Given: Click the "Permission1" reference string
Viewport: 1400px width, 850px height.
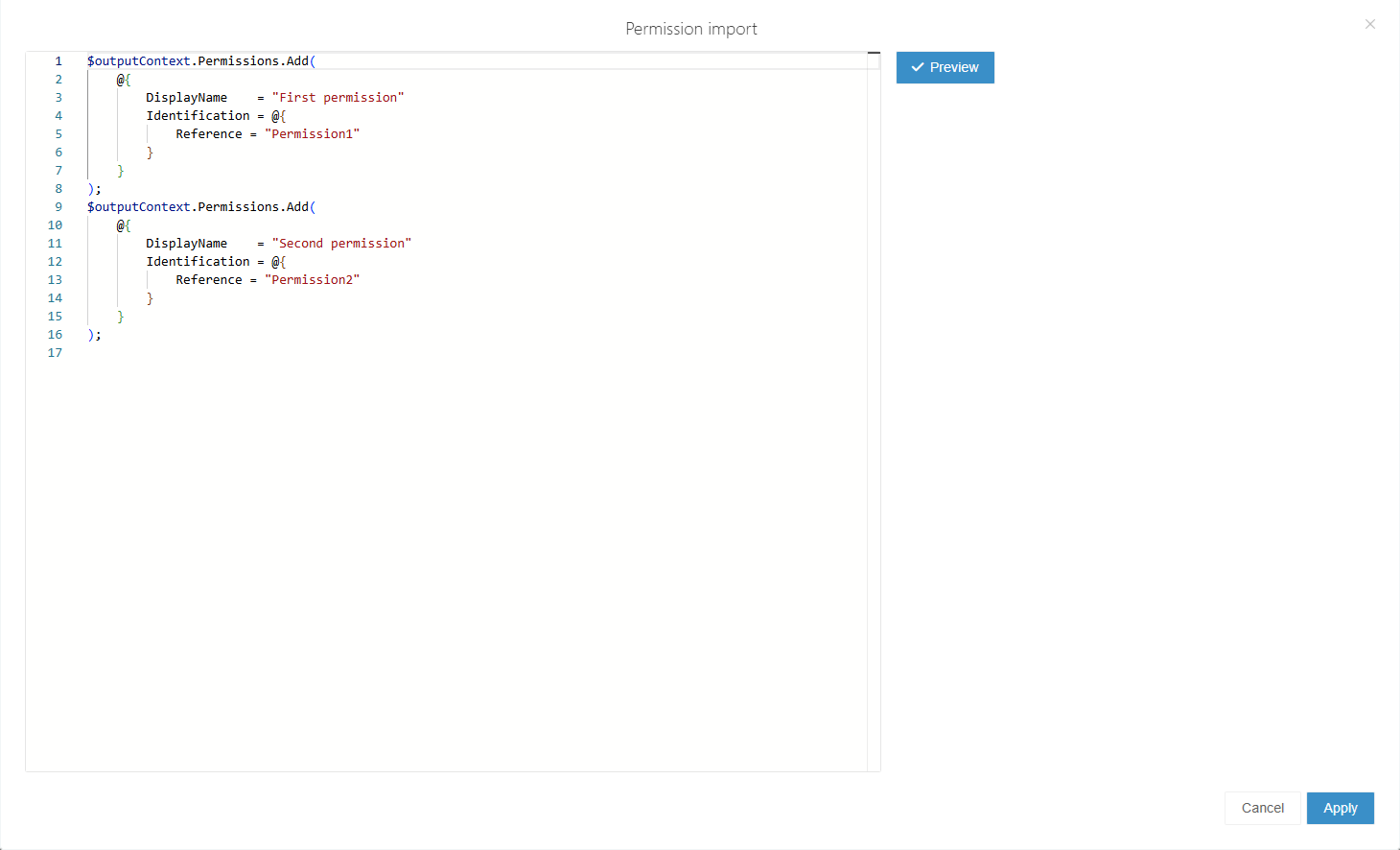Looking at the screenshot, I should [312, 134].
